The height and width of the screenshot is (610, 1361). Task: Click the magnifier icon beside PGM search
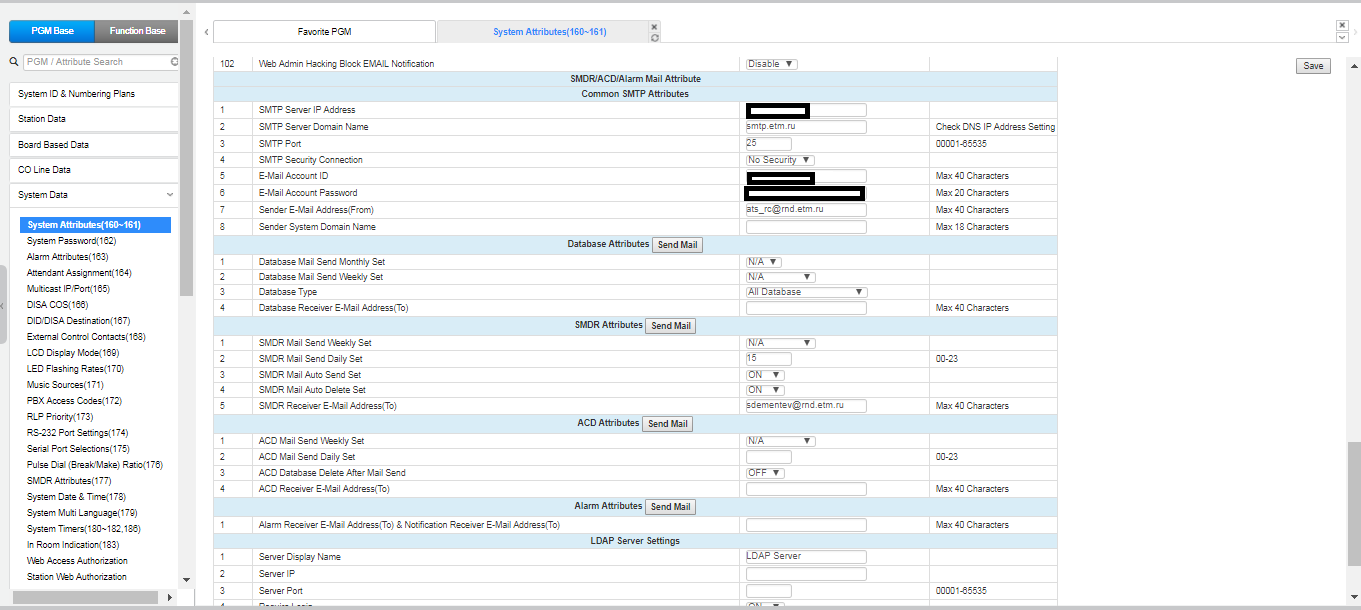click(14, 62)
